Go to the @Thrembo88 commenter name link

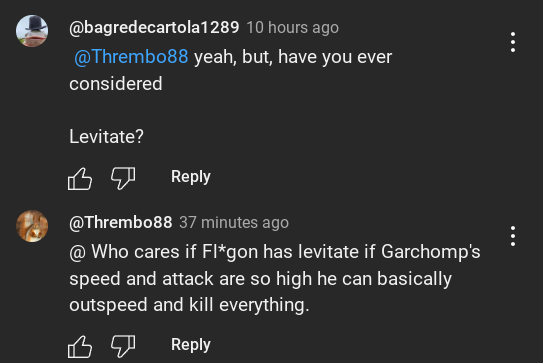coord(121,222)
